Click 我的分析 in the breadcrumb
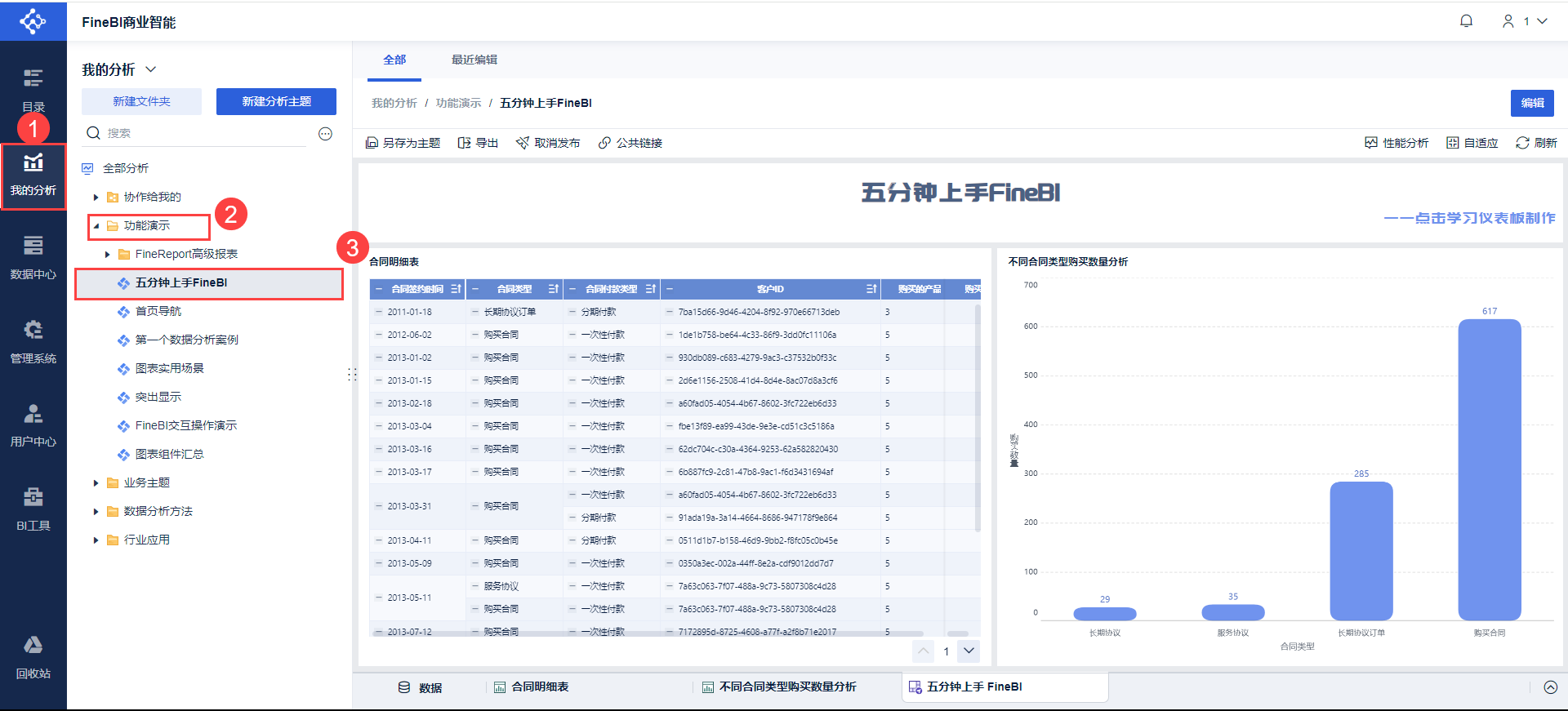 (x=394, y=103)
